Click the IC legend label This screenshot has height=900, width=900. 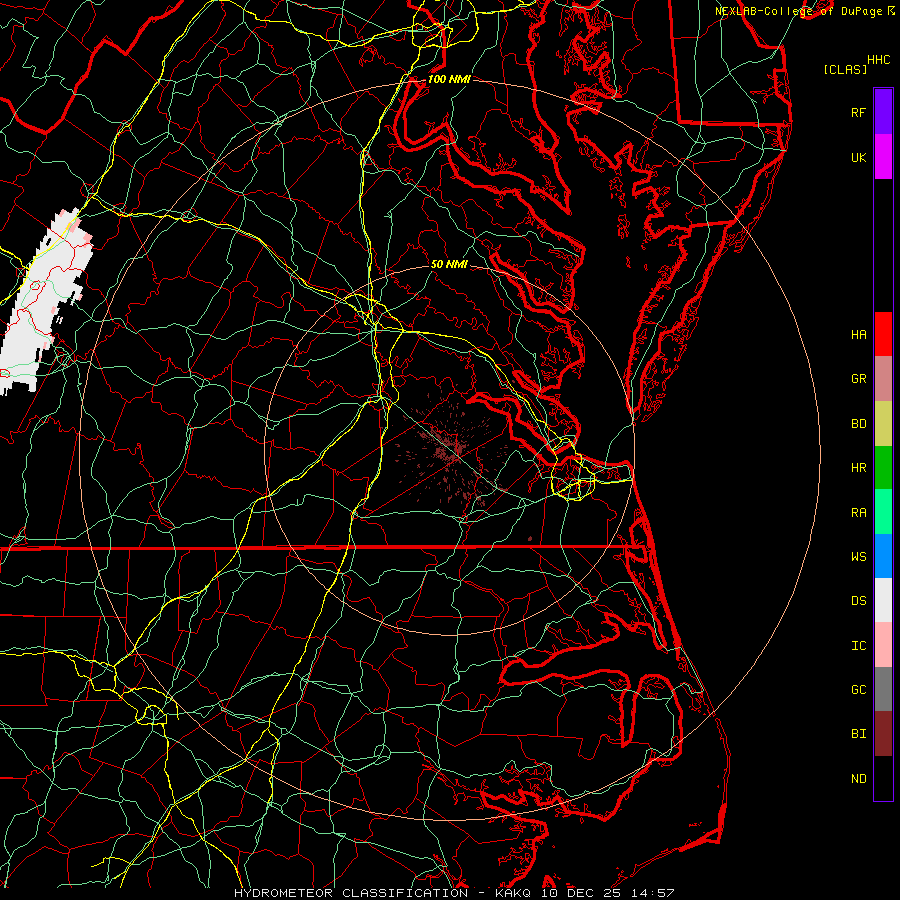858,646
